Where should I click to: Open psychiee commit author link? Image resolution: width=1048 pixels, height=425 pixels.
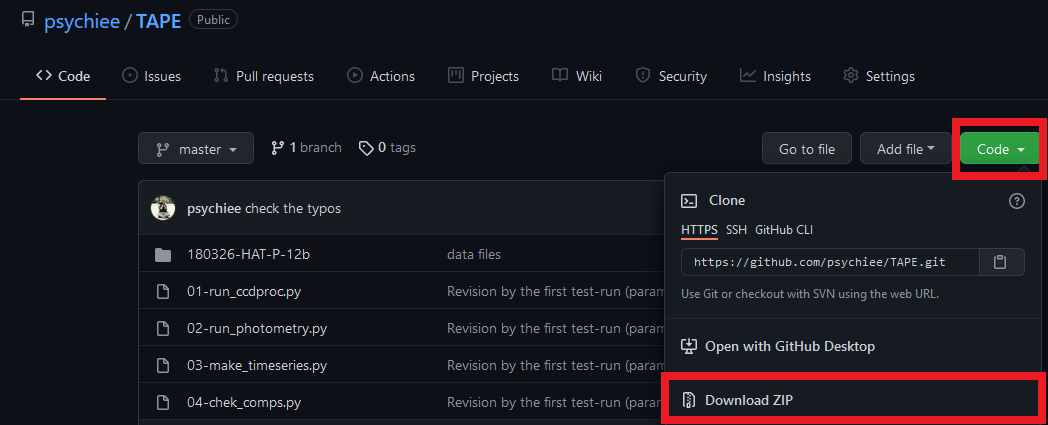(215, 208)
